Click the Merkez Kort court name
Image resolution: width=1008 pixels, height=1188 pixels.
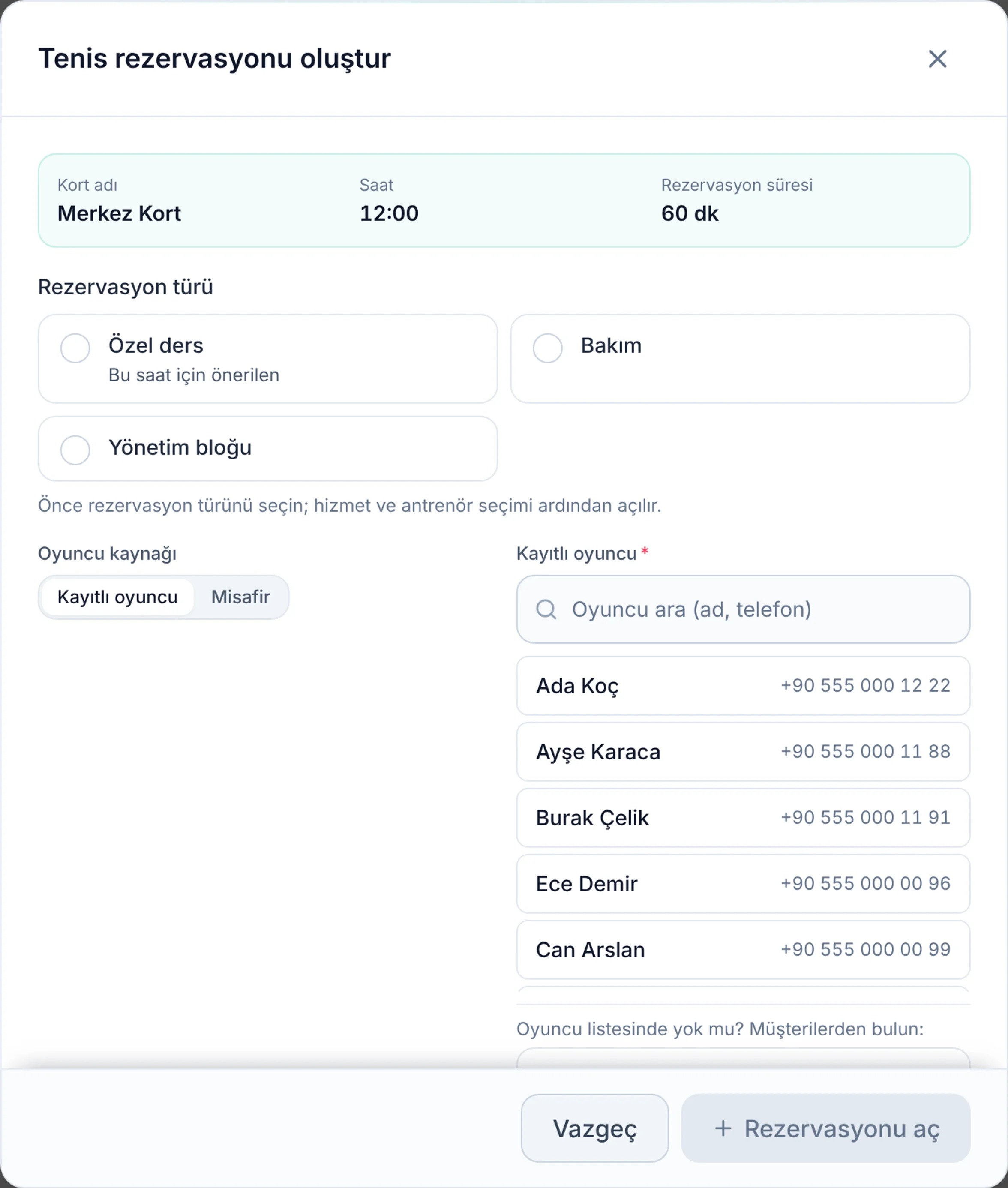coord(119,213)
